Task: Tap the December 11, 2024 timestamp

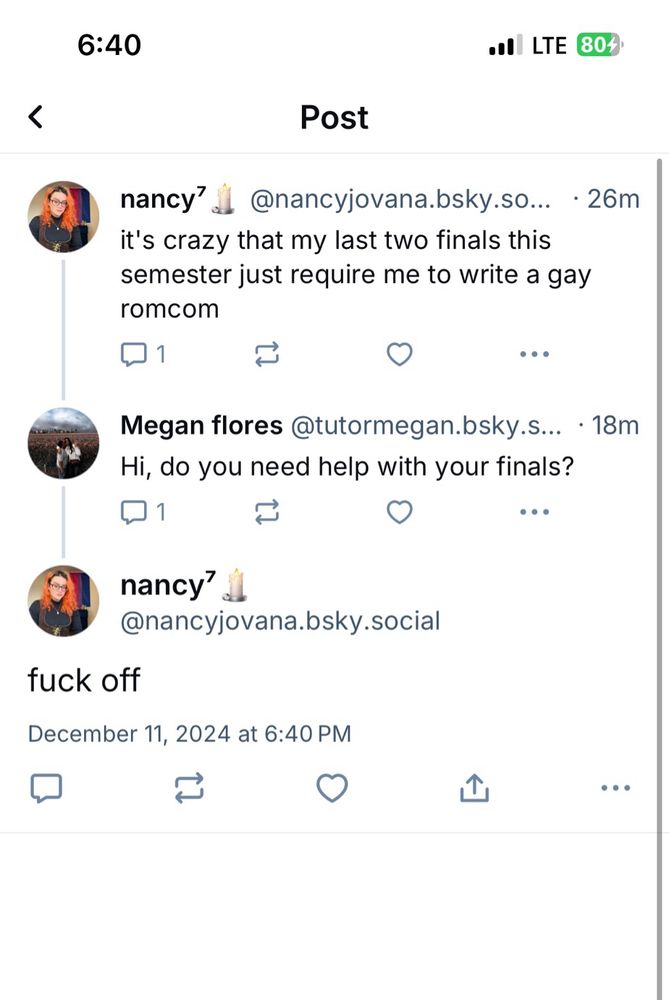Action: pyautogui.click(x=189, y=734)
